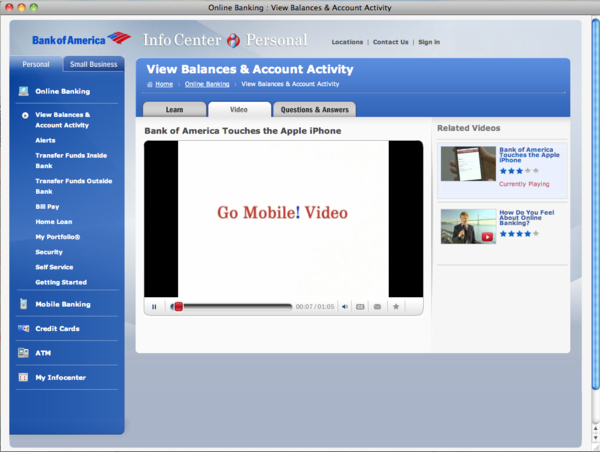Click the Bank of America logo
The height and width of the screenshot is (452, 600).
pyautogui.click(x=81, y=40)
